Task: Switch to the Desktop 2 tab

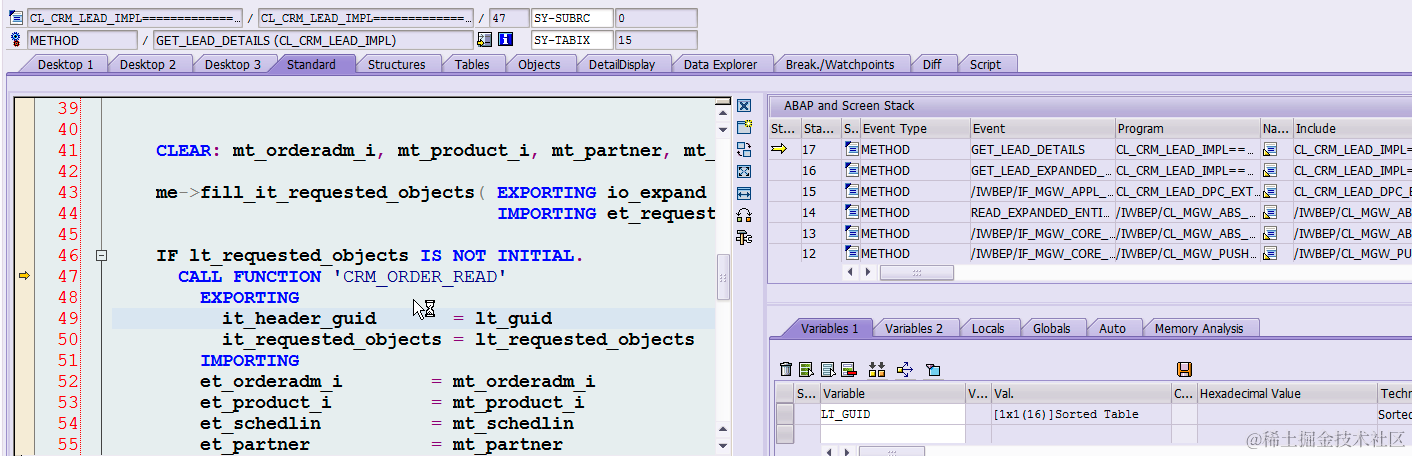Action: tap(148, 64)
